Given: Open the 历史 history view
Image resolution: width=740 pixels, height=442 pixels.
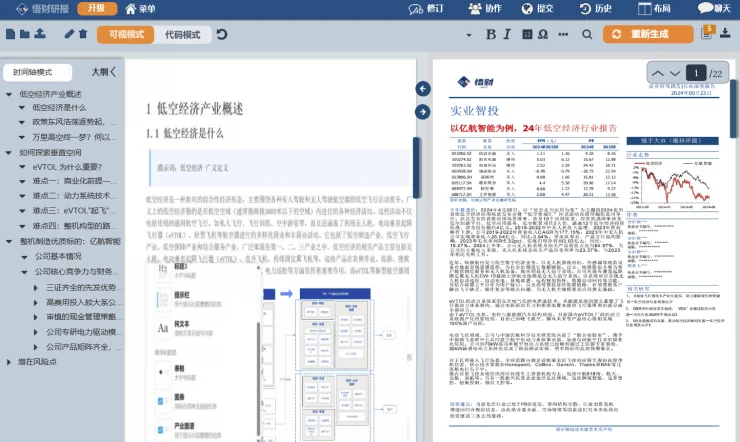Looking at the screenshot, I should pyautogui.click(x=596, y=8).
